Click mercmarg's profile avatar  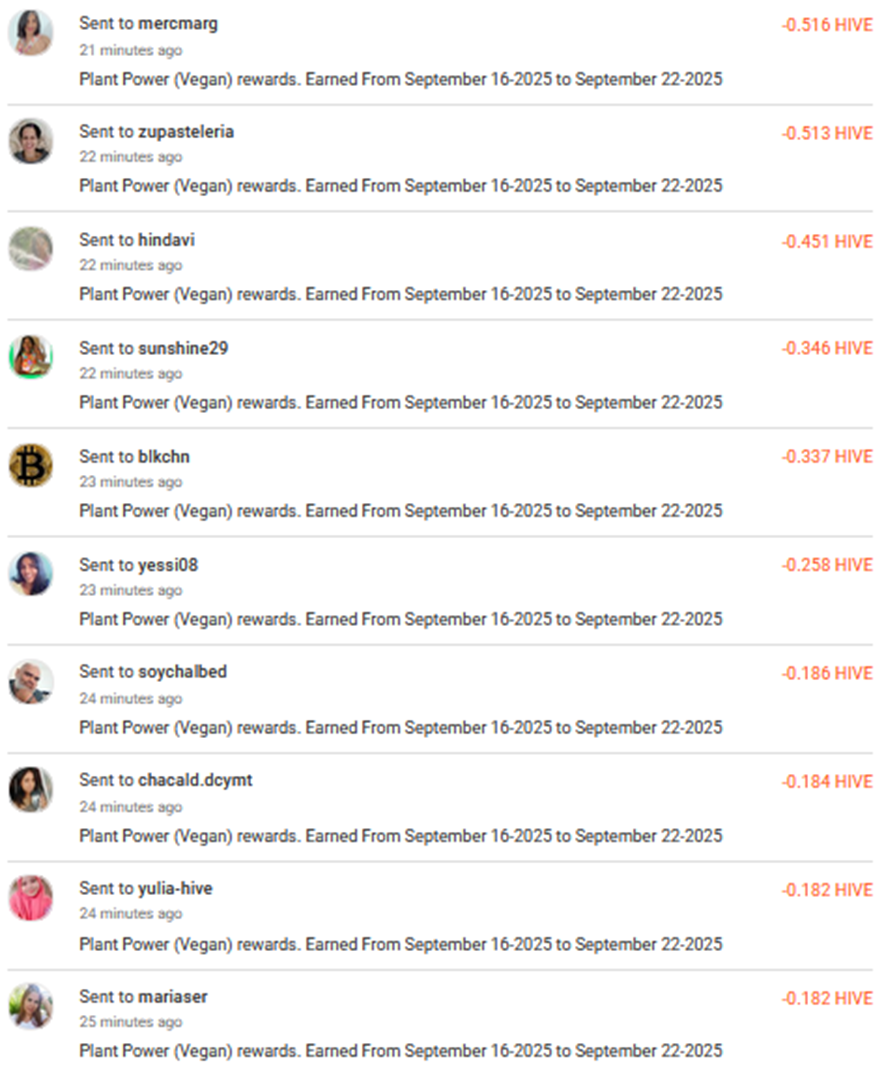(31, 33)
